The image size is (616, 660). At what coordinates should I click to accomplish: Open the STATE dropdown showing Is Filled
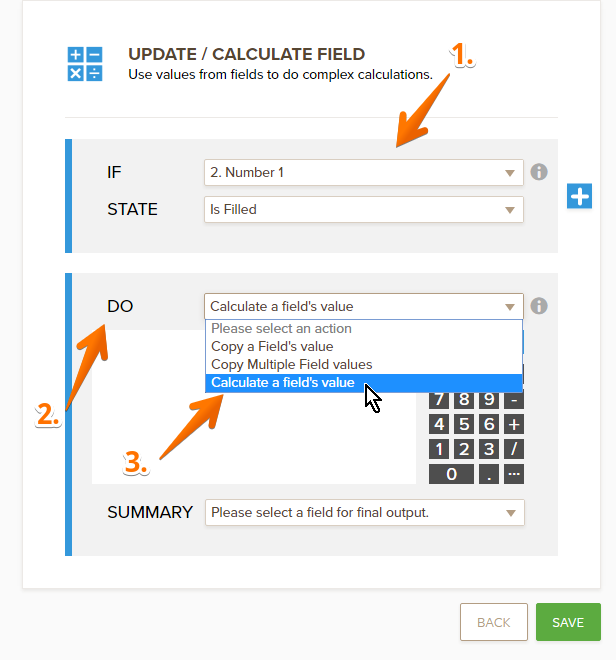pyautogui.click(x=363, y=210)
